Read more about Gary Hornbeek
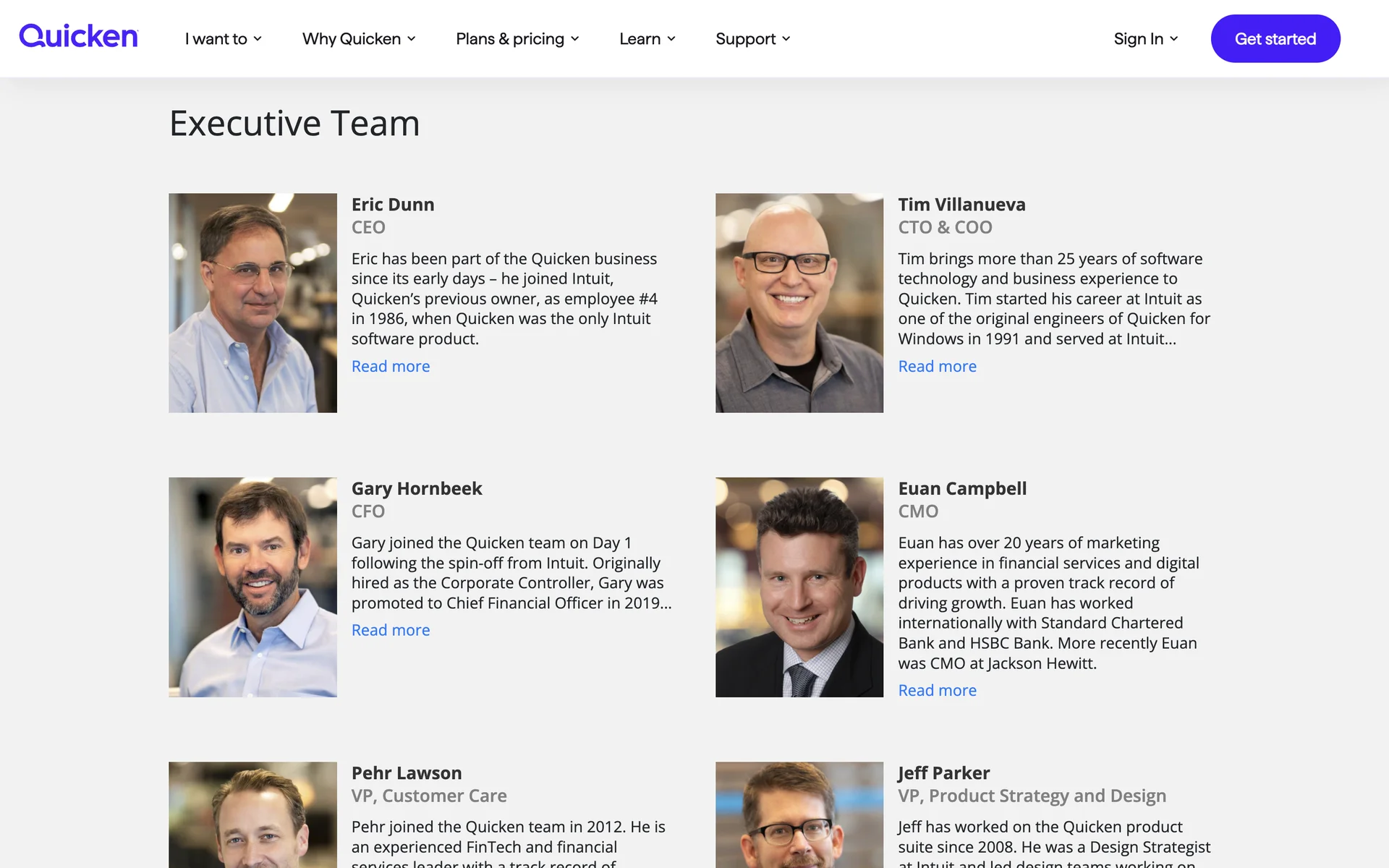Image resolution: width=1389 pixels, height=868 pixels. [391, 631]
